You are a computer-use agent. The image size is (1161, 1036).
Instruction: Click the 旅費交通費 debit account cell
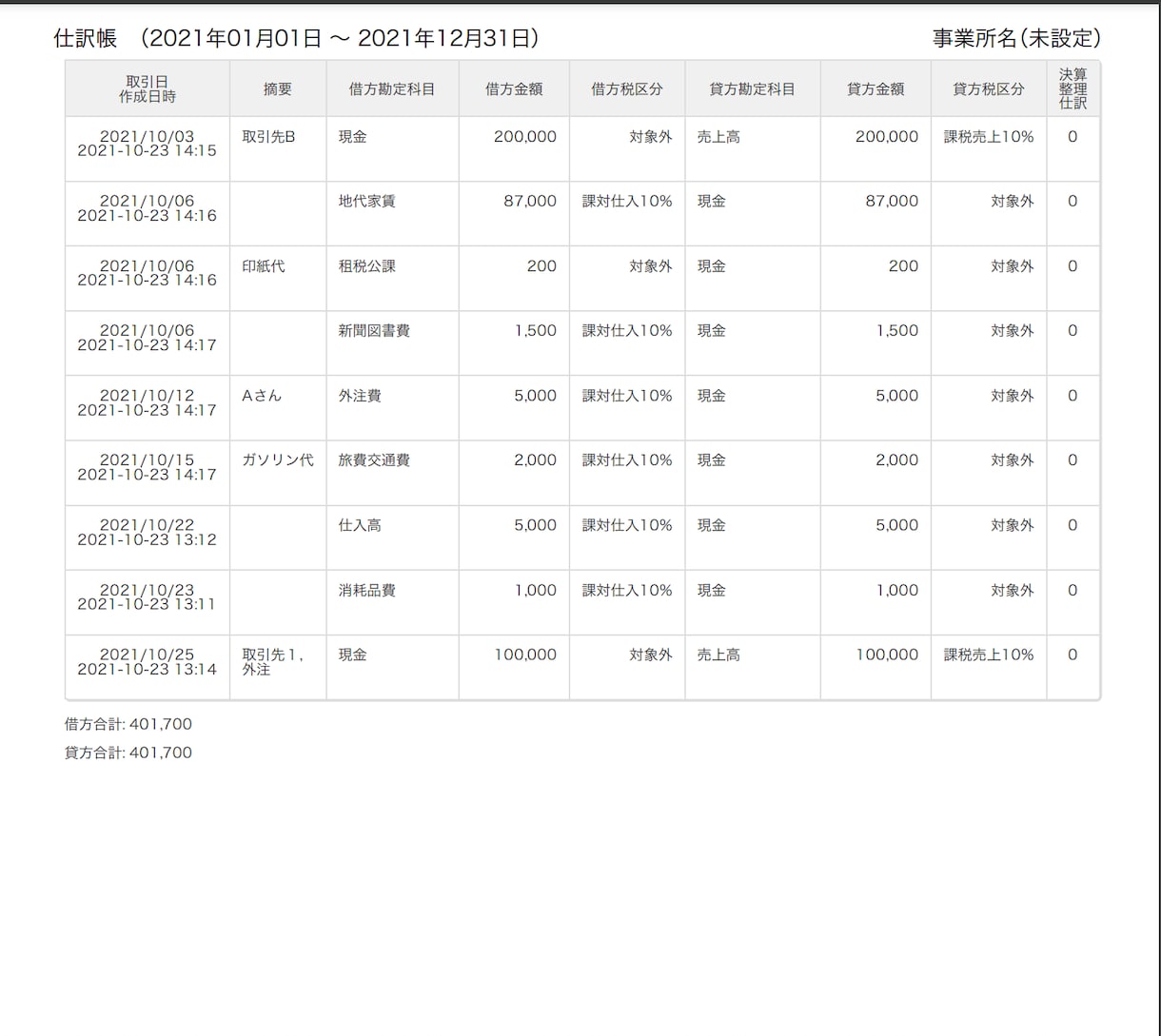(x=392, y=472)
